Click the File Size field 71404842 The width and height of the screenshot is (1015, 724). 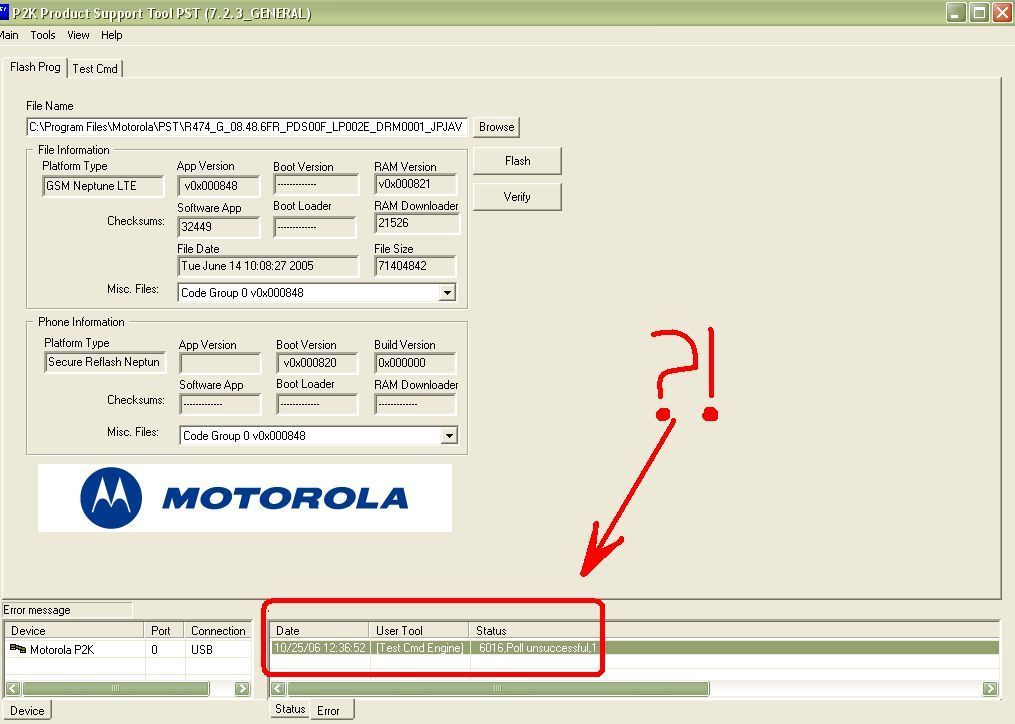click(415, 266)
